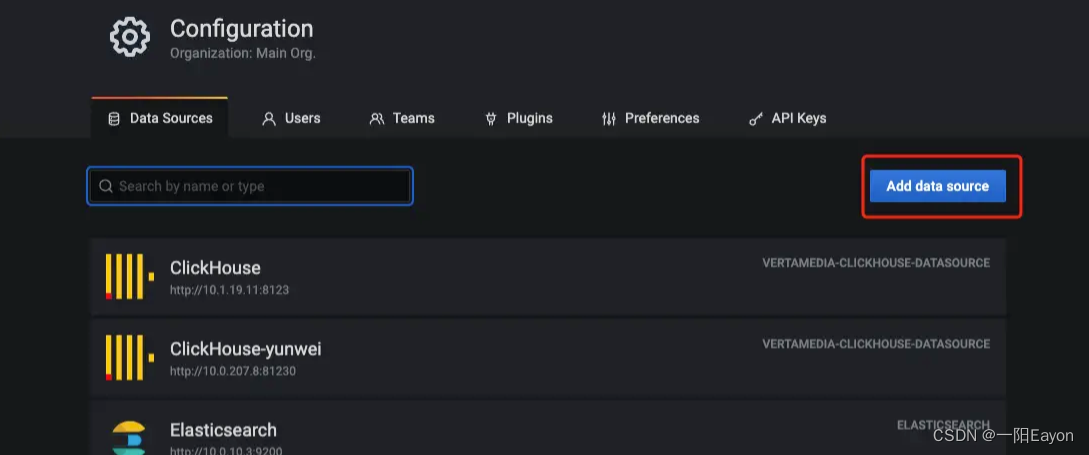Open the Data Sources tab
Viewport: 1089px width, 455px height.
(x=160, y=118)
